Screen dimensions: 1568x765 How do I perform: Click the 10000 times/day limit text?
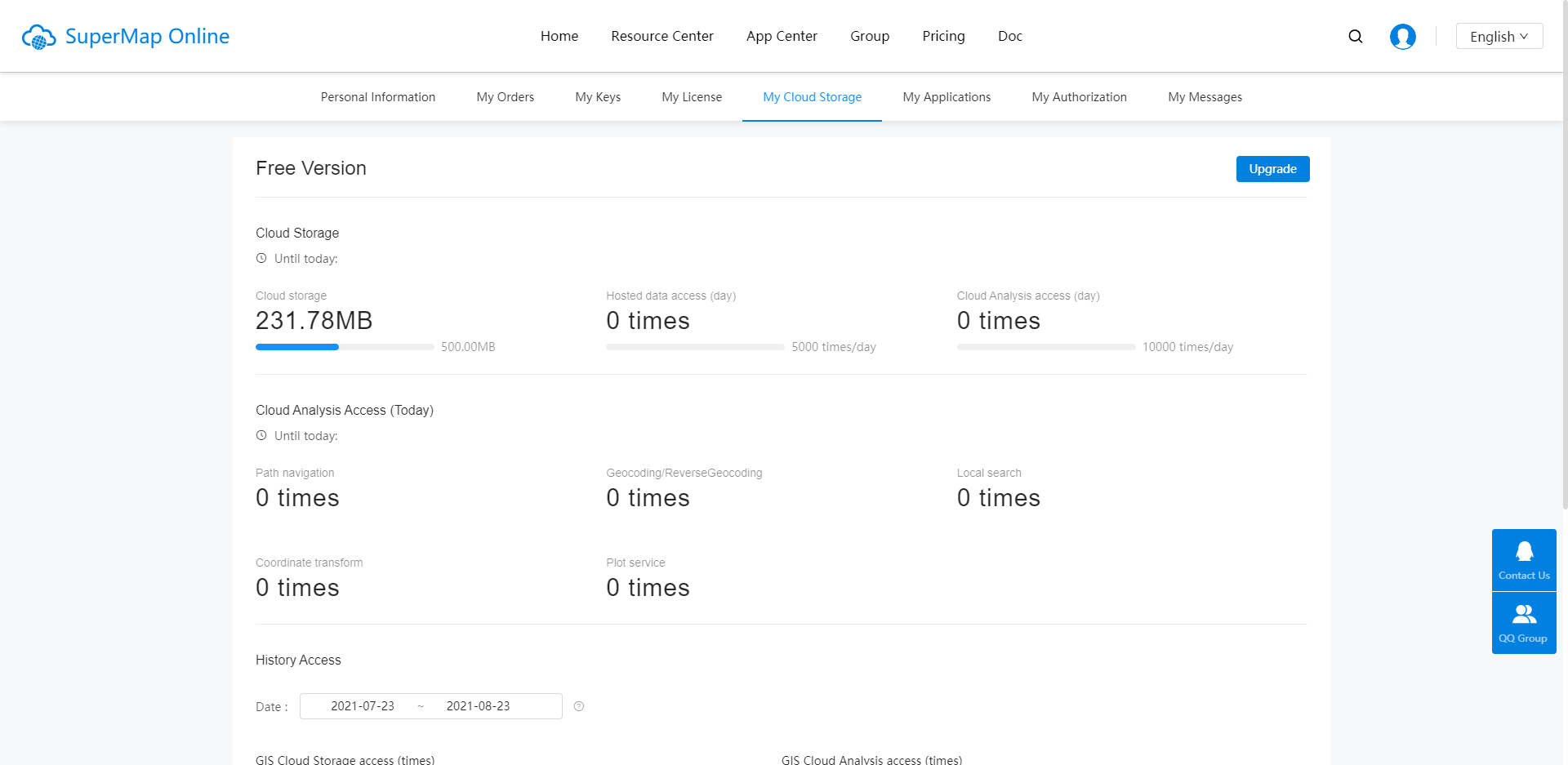point(1187,347)
